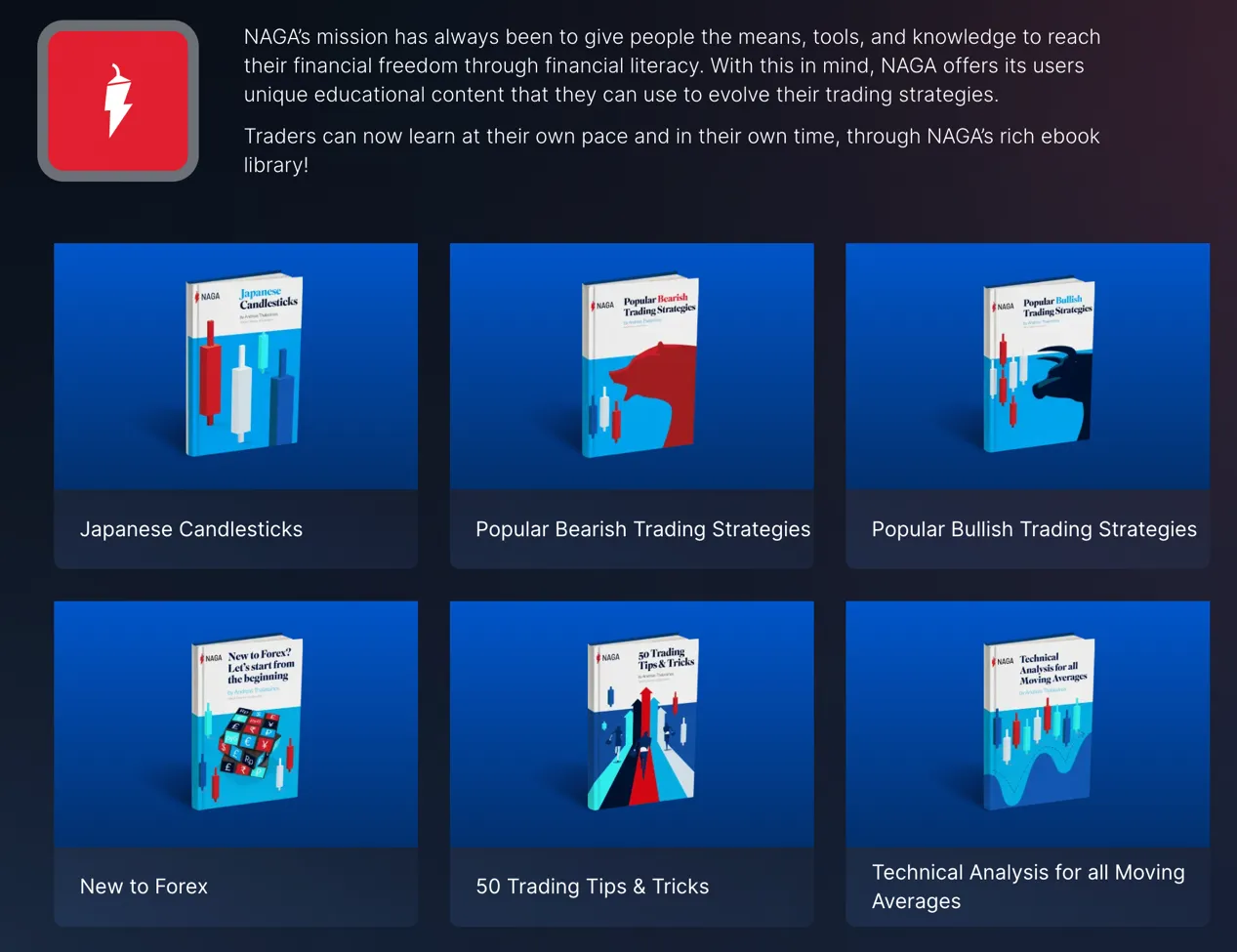Select the 'Popular Bearish Trading Strategies' title
1237x952 pixels.
[x=642, y=529]
